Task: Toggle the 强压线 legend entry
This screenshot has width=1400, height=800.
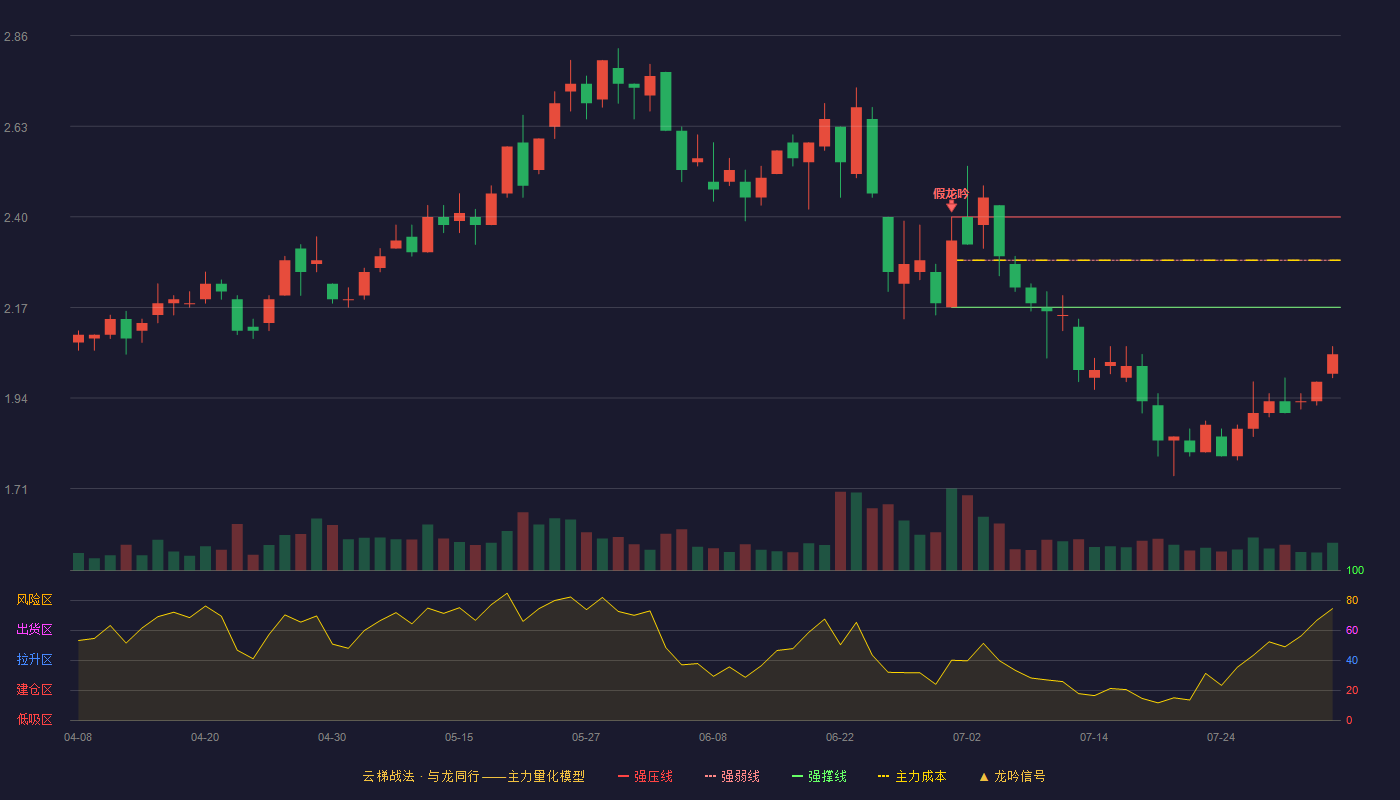Action: pos(645,776)
